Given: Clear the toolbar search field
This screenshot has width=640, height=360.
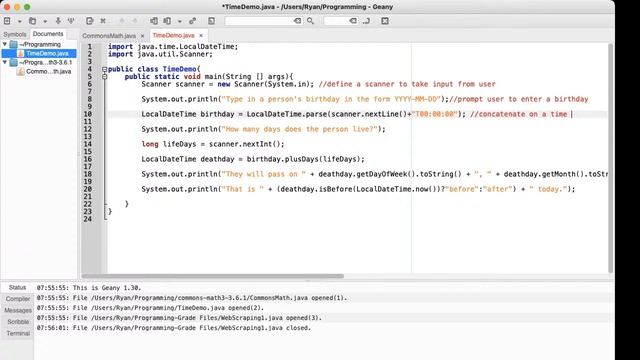Looking at the screenshot, I should click(298, 21).
